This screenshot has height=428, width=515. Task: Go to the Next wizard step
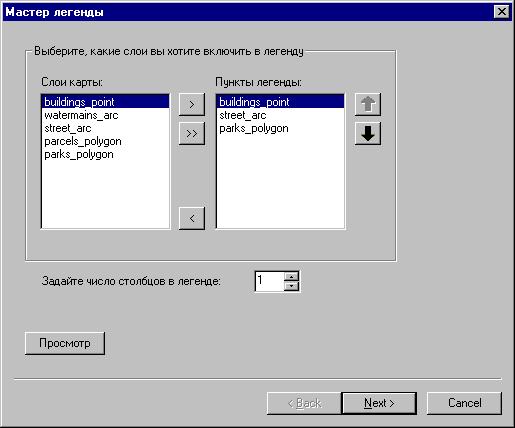pyautogui.click(x=379, y=403)
